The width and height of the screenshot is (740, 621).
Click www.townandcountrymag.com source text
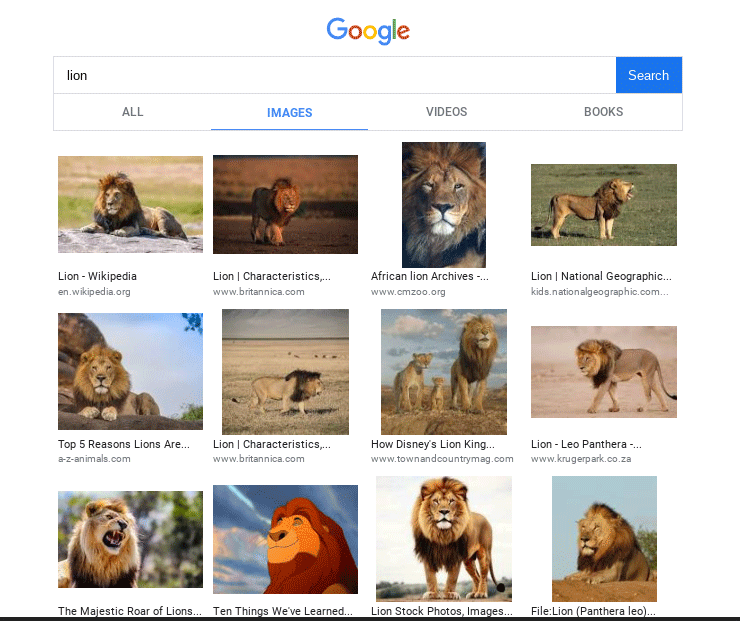[442, 459]
